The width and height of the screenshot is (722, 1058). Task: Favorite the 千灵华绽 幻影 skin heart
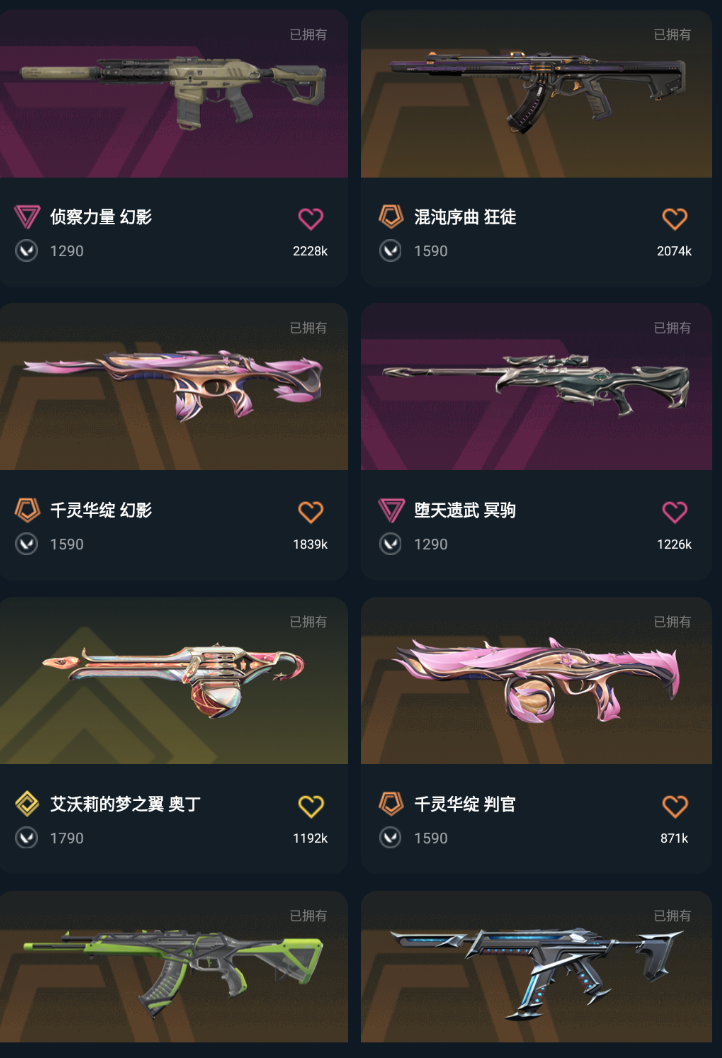310,512
